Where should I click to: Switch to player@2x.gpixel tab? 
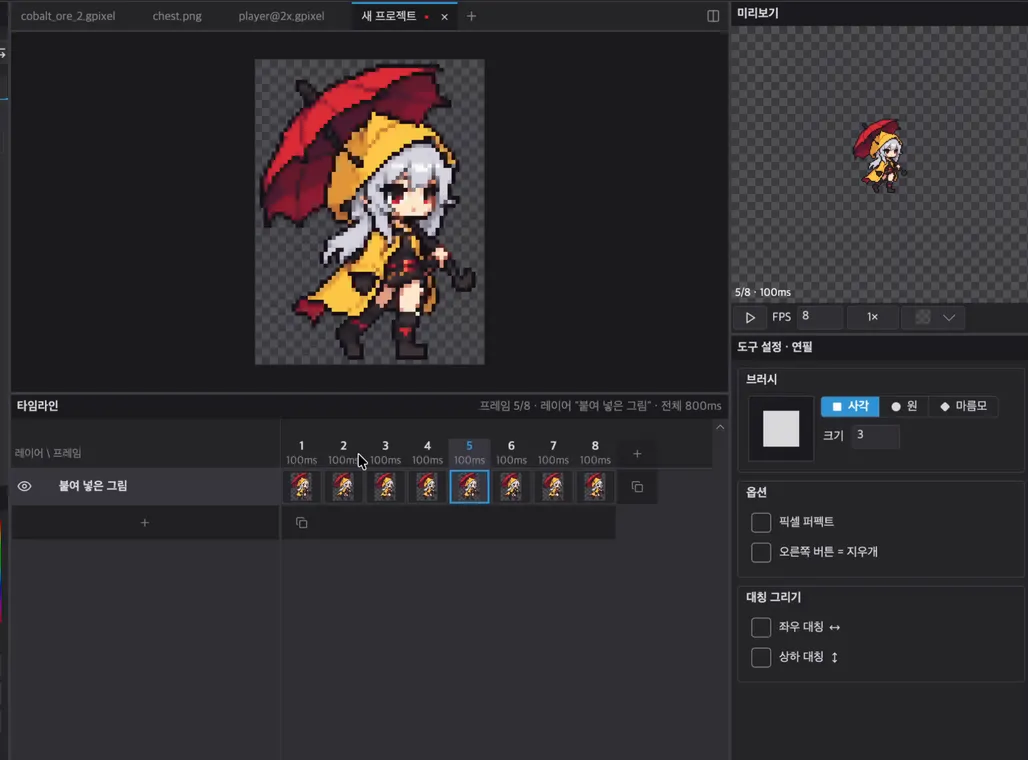pyautogui.click(x=281, y=16)
